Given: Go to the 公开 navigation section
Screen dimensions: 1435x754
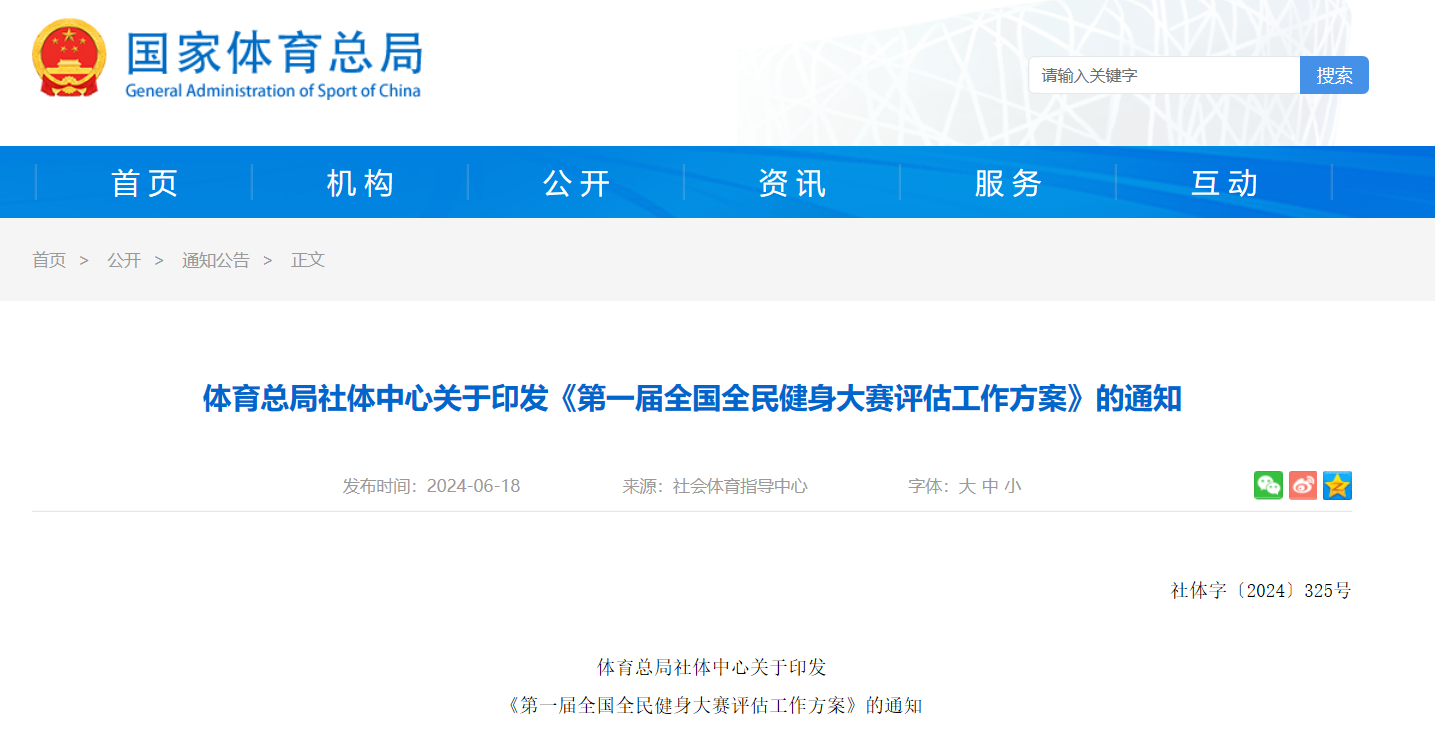Looking at the screenshot, I should (x=576, y=183).
